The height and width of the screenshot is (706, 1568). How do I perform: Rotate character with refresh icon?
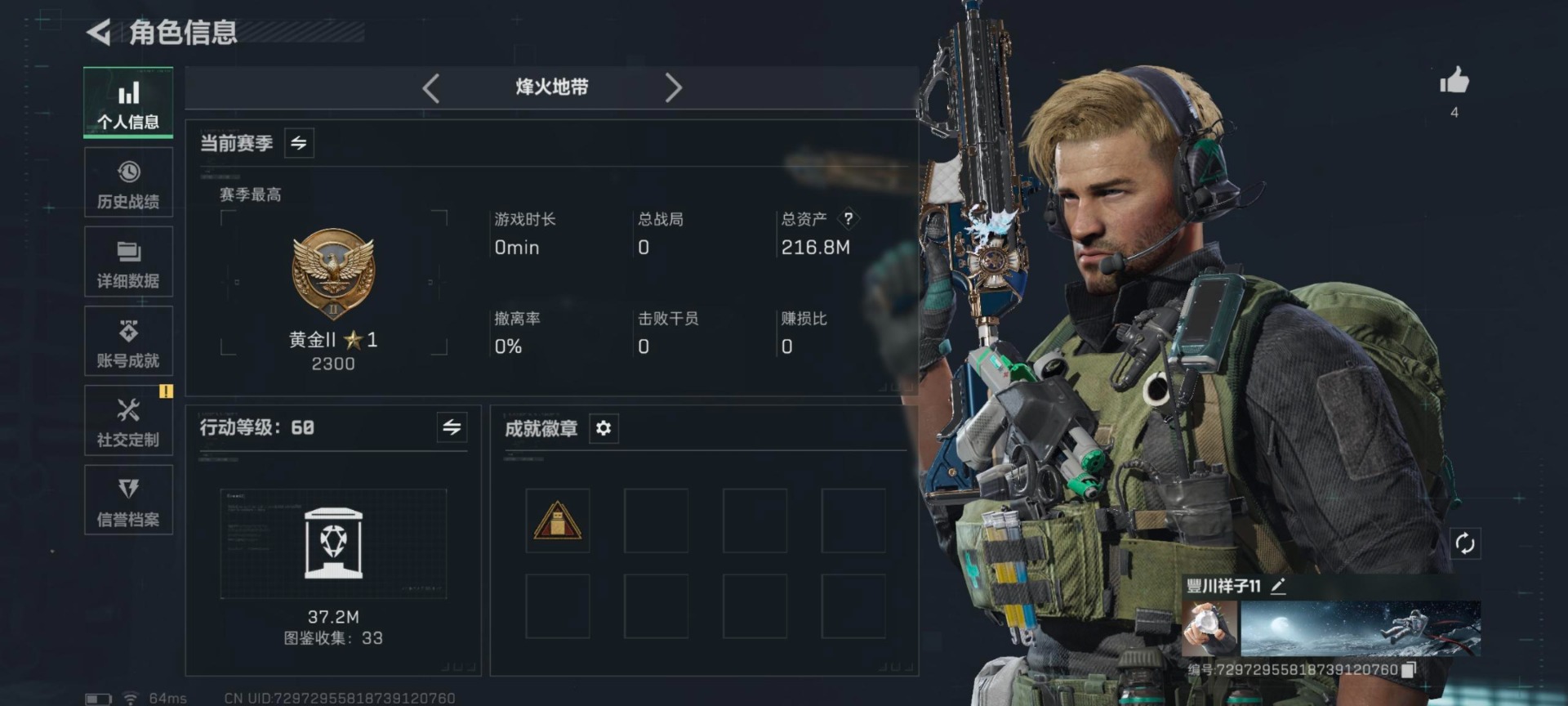pos(1464,543)
